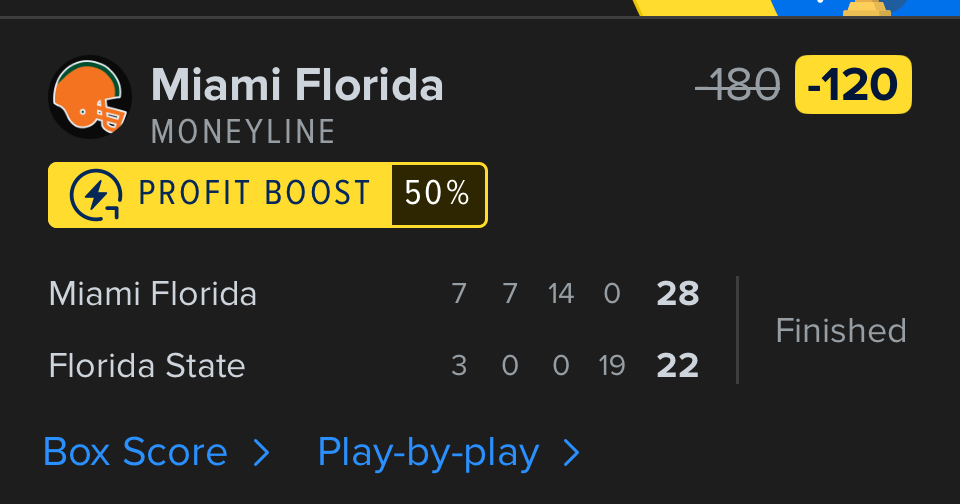This screenshot has height=504, width=960.
Task: Click the profit boost lightning bolt icon
Action: [x=97, y=194]
